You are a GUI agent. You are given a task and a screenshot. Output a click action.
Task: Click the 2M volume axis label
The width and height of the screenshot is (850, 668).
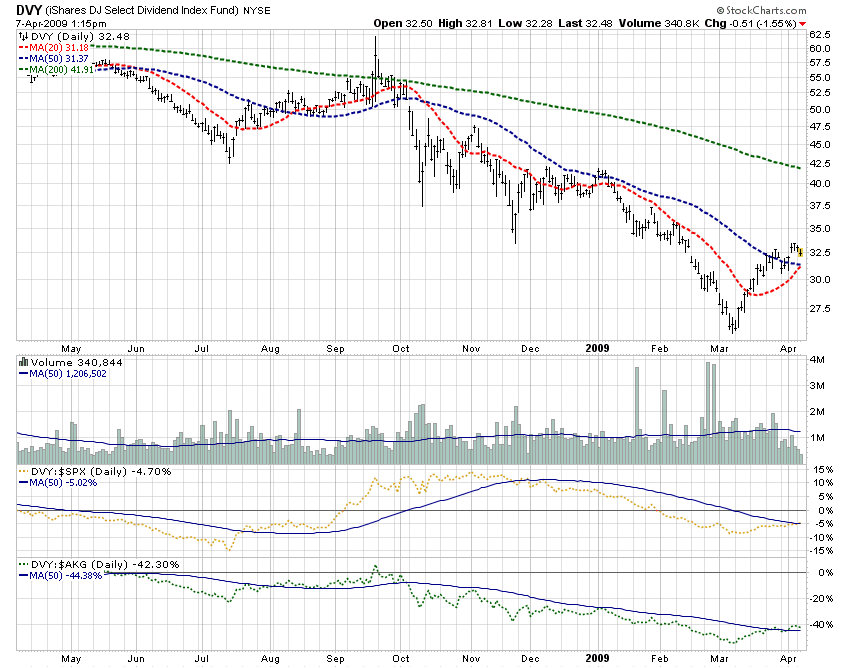point(817,412)
